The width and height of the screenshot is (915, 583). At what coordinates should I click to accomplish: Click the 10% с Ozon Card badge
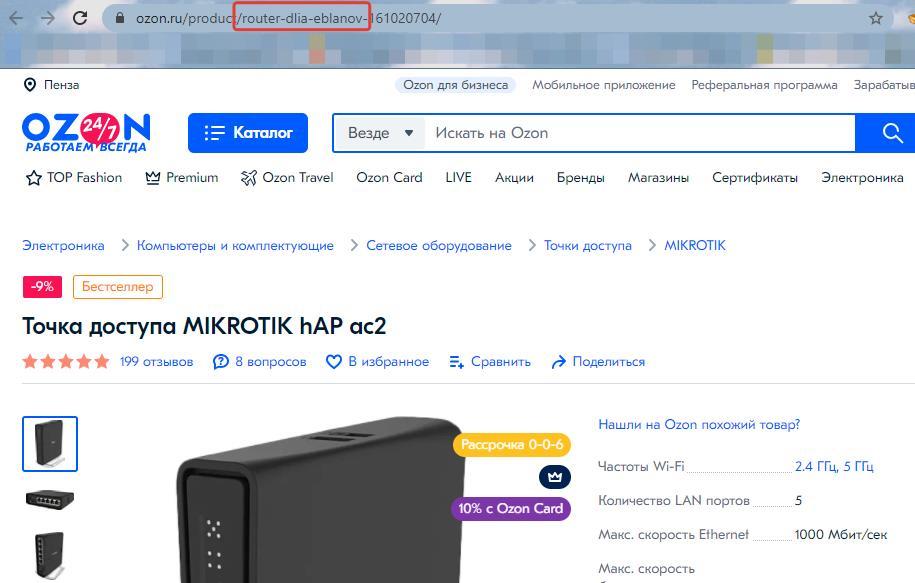511,508
